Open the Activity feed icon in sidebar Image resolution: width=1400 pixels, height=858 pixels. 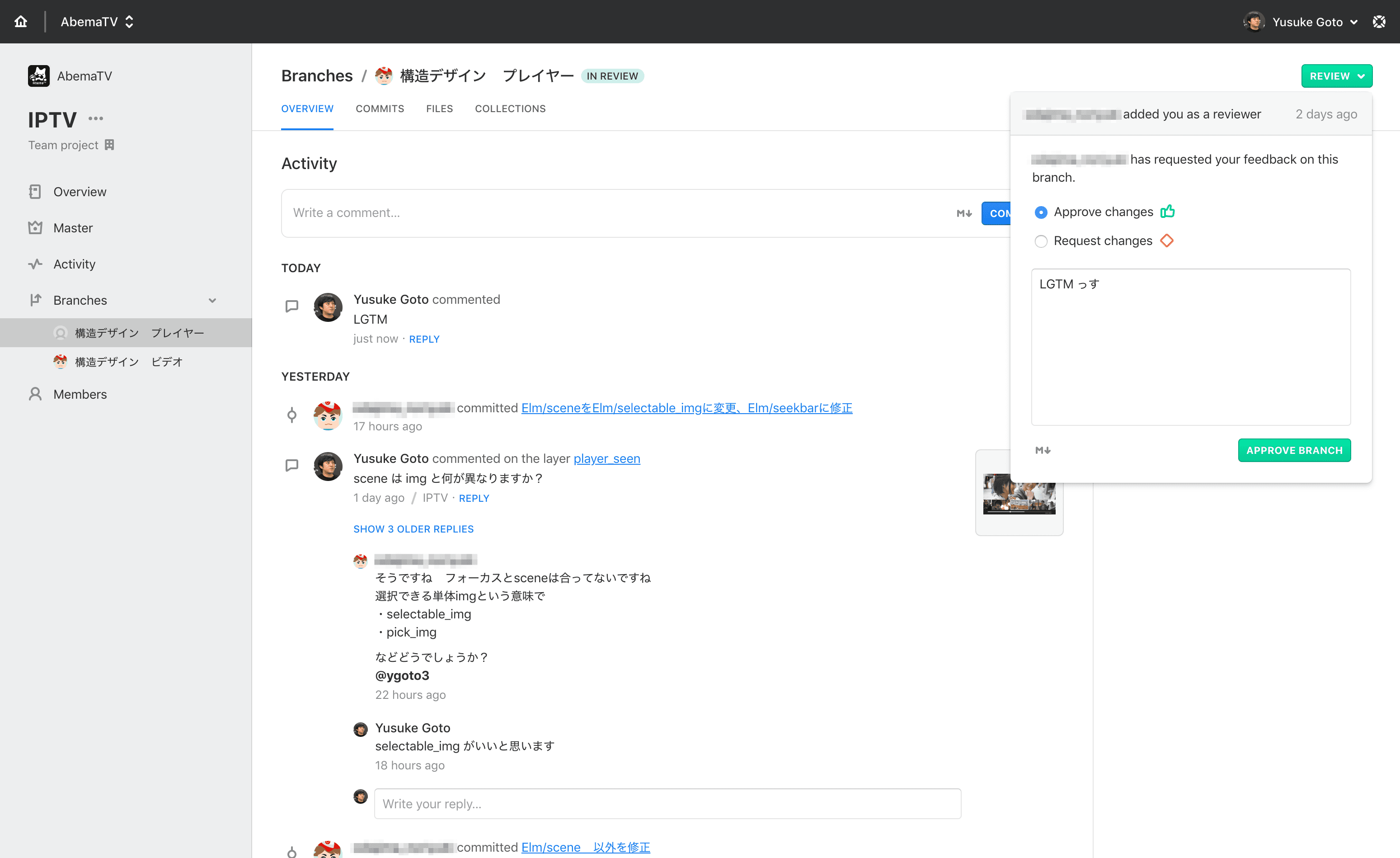coord(35,264)
